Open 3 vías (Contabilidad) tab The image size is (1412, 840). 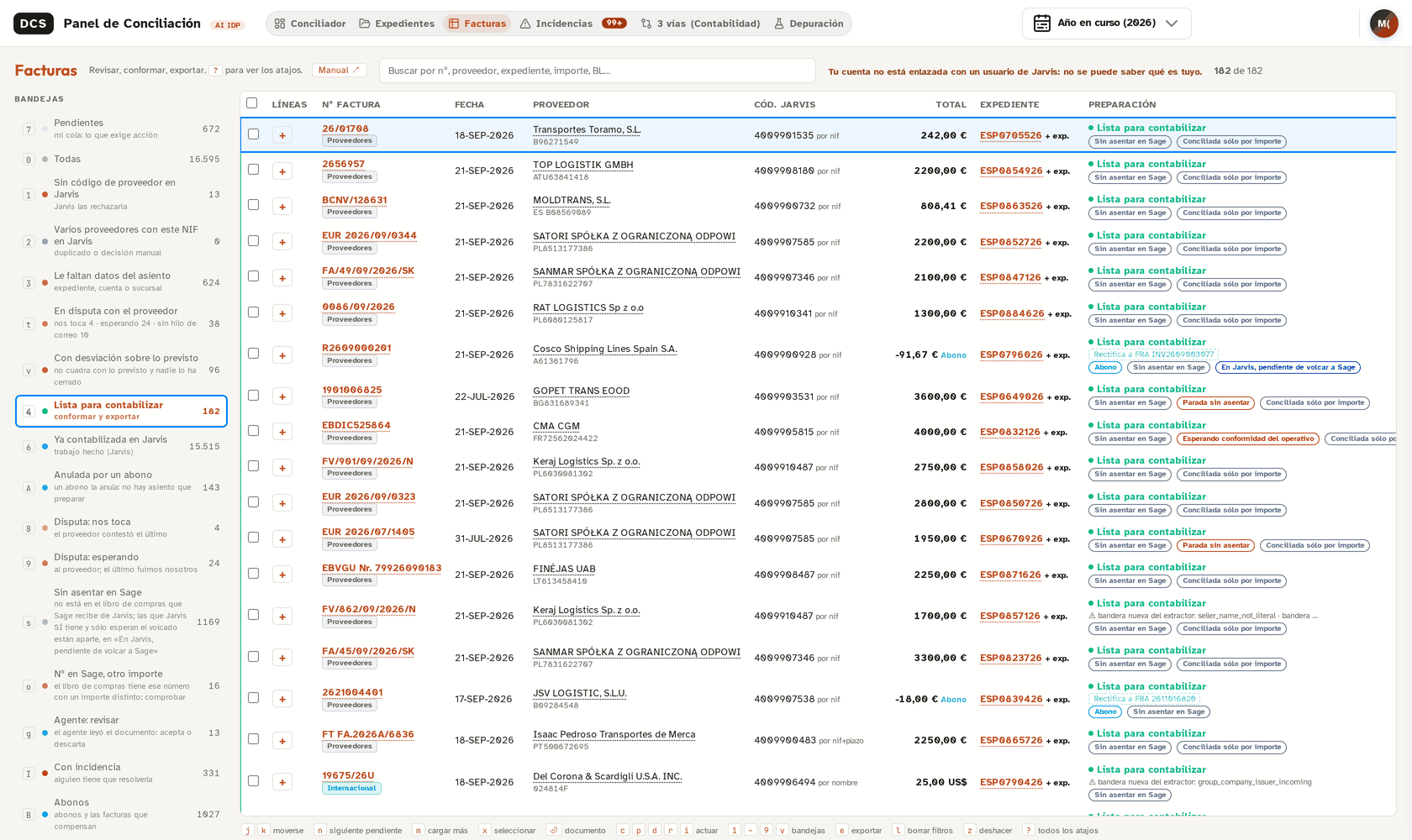[x=700, y=24]
